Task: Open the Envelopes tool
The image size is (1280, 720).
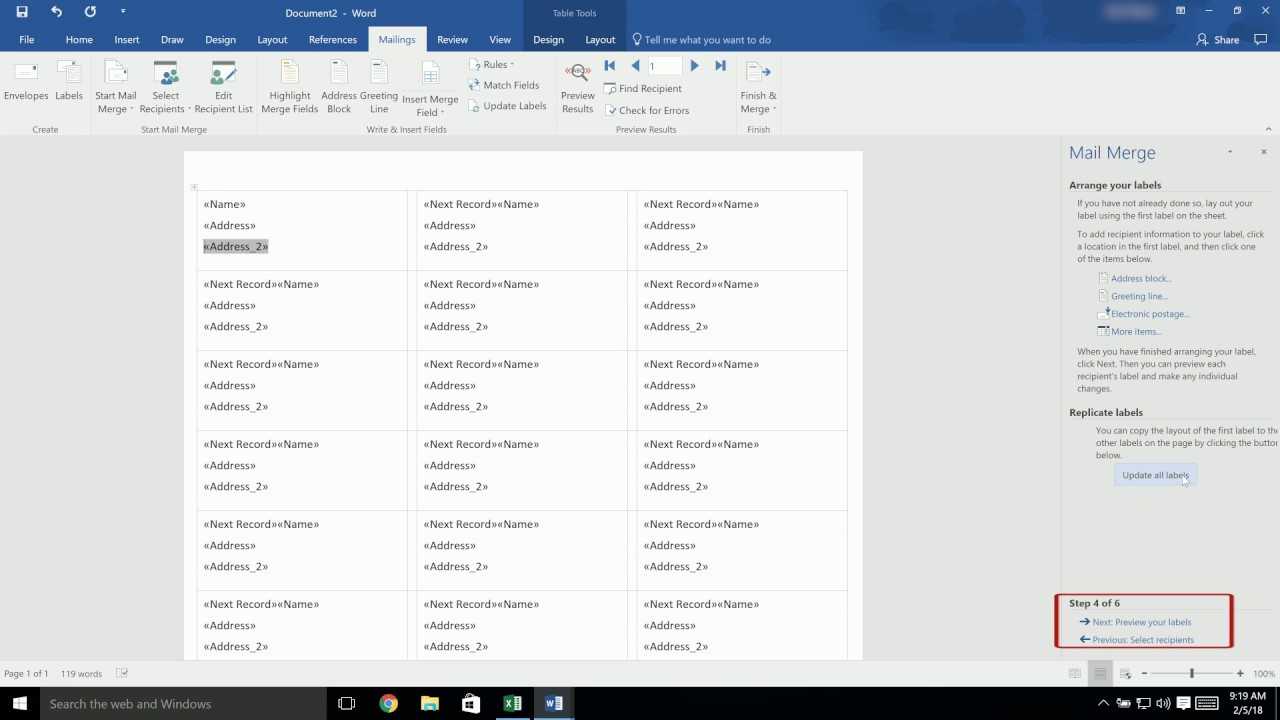Action: (25, 85)
